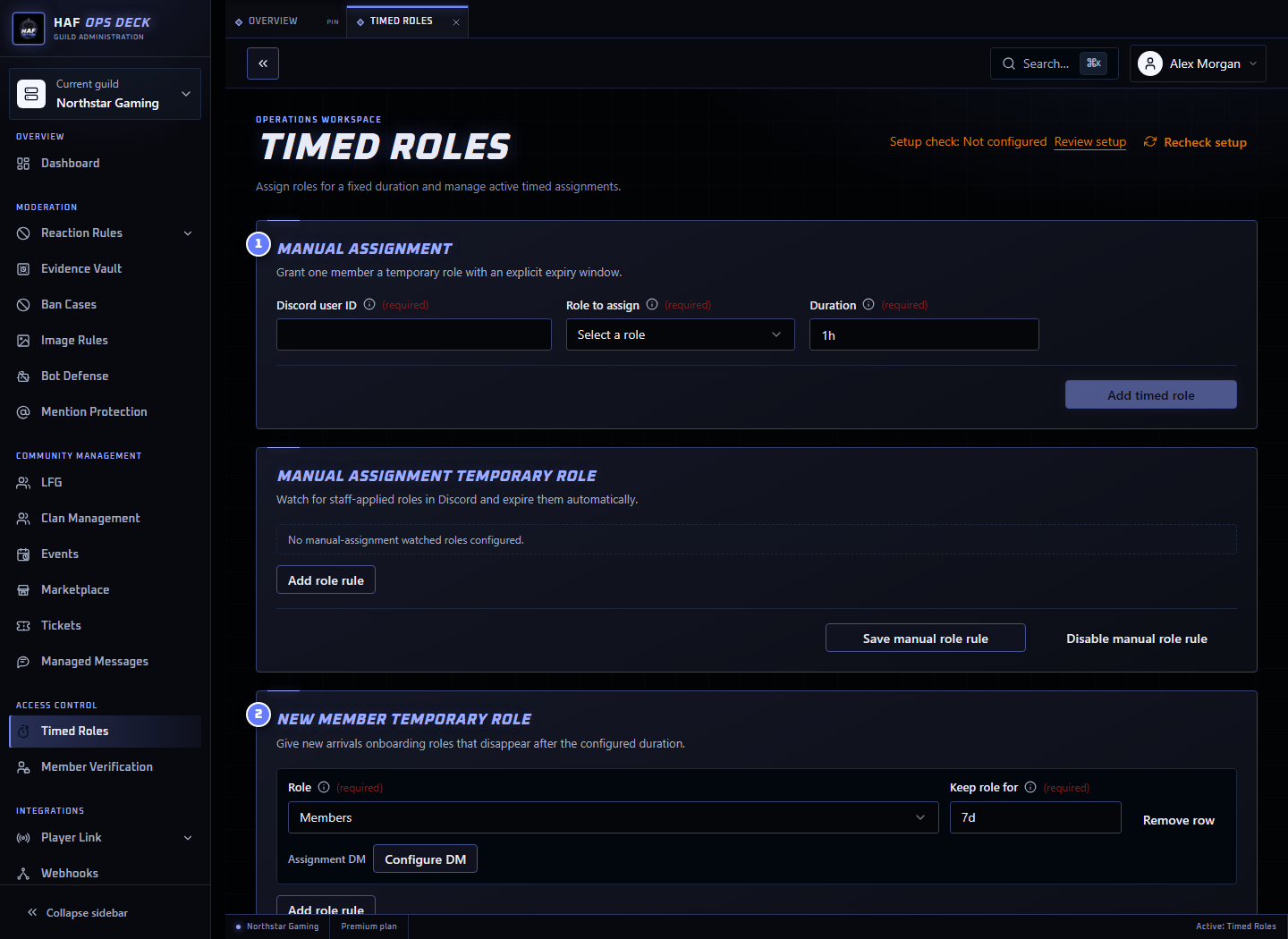Click Active: Timed Roles status text

pyautogui.click(x=1236, y=926)
